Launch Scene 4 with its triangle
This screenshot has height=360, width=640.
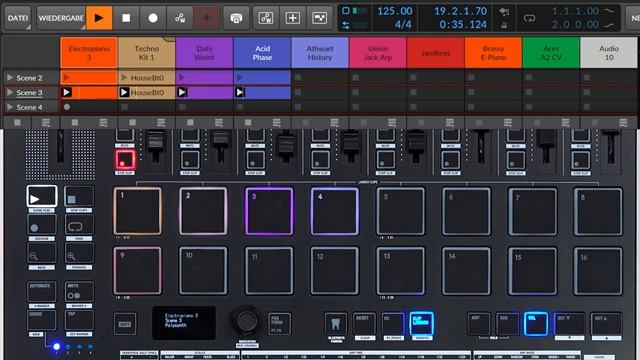pyautogui.click(x=10, y=107)
